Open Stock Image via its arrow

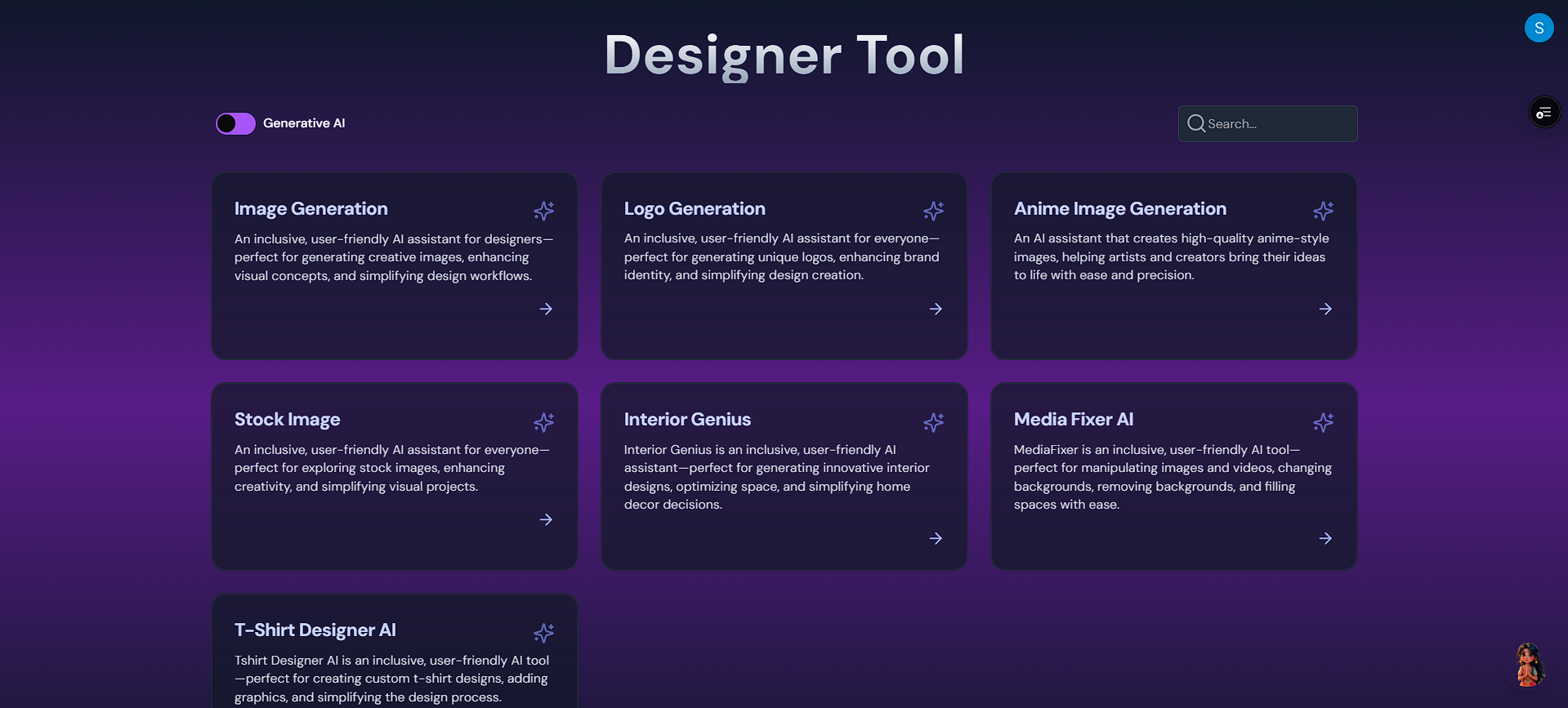pos(546,519)
